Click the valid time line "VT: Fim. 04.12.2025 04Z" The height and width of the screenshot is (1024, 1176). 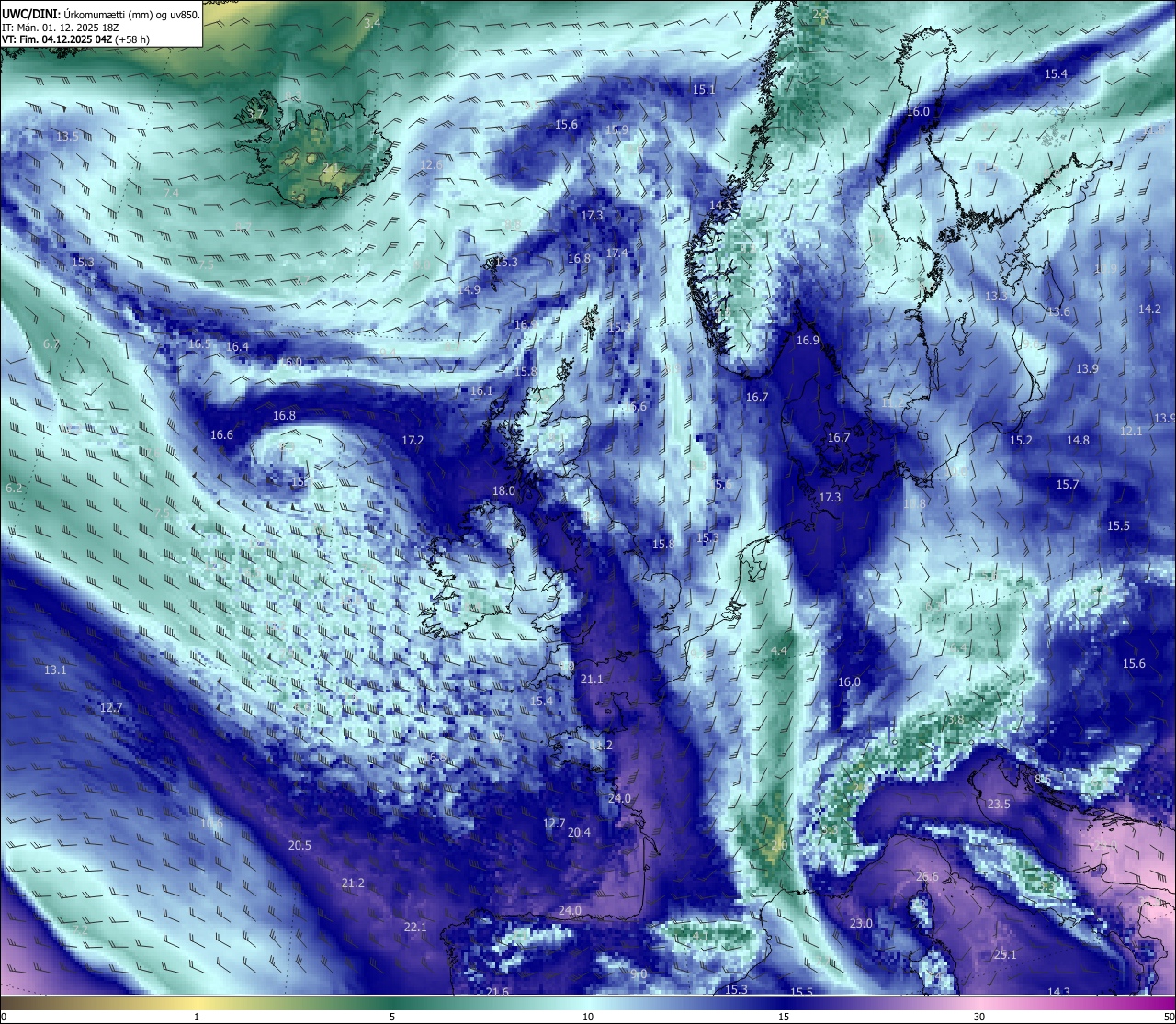[59, 39]
